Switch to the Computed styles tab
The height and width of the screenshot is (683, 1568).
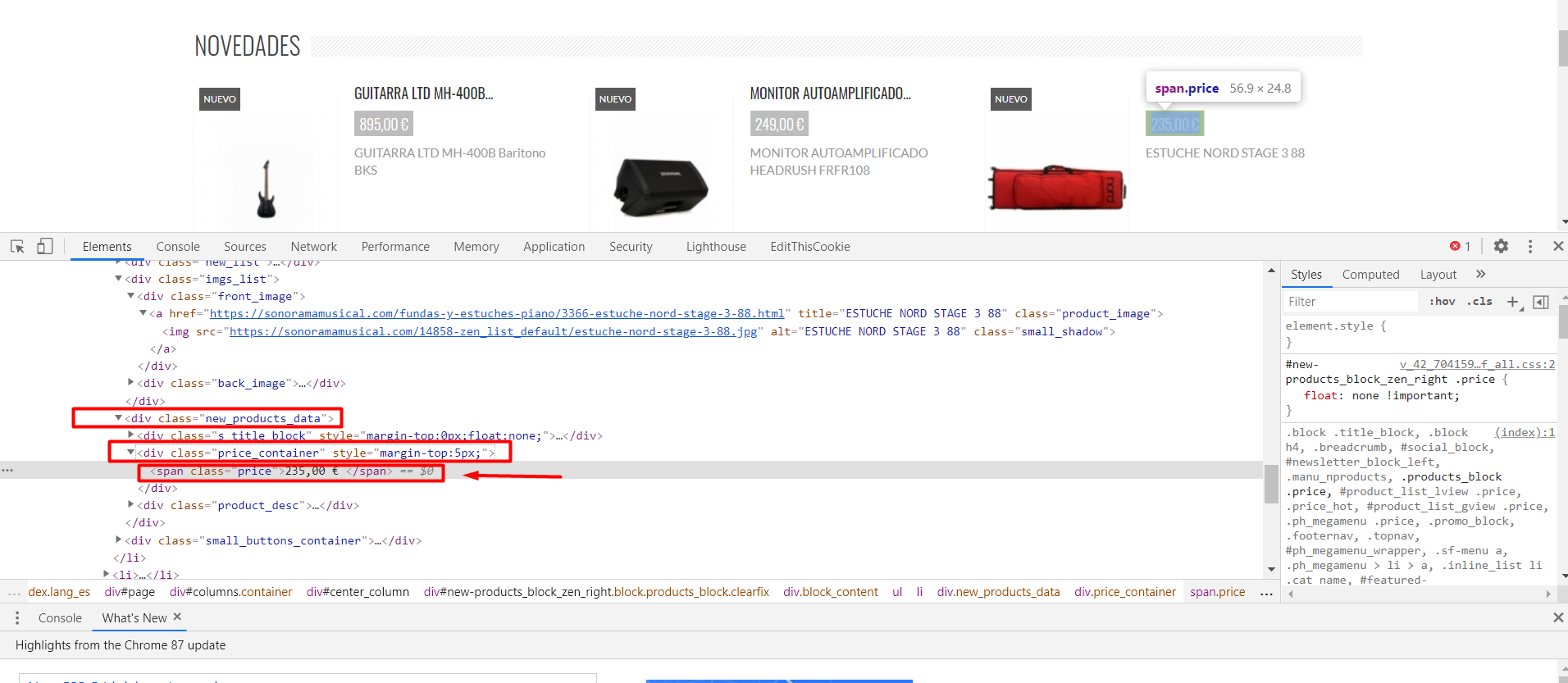[1370, 274]
